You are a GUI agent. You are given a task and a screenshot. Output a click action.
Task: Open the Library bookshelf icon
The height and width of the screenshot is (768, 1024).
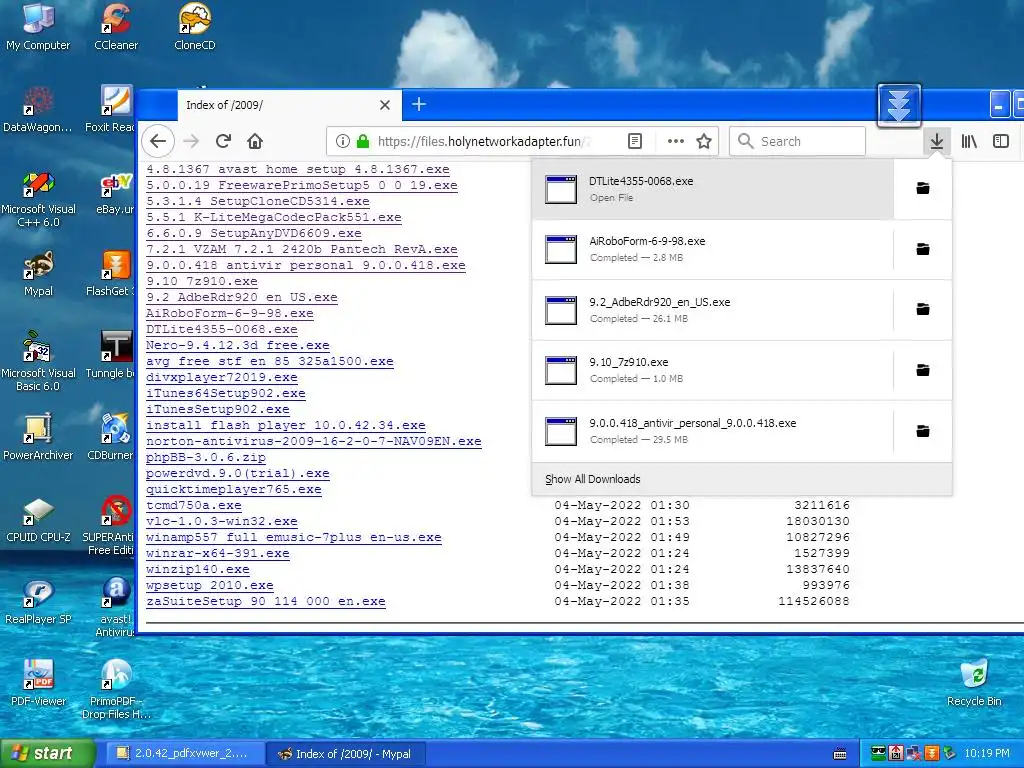969,141
